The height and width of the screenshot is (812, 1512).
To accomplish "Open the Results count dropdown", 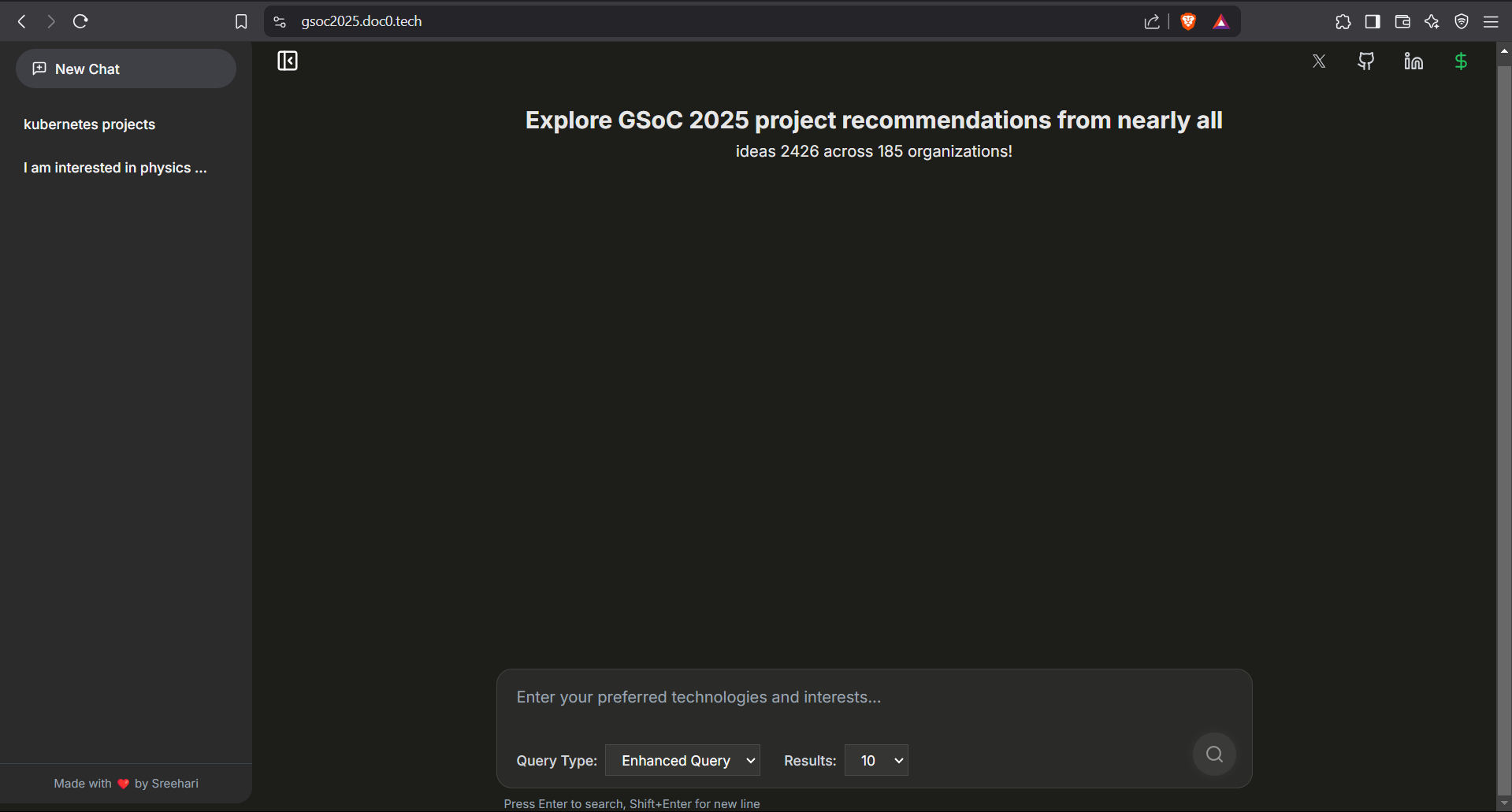I will (x=876, y=760).
